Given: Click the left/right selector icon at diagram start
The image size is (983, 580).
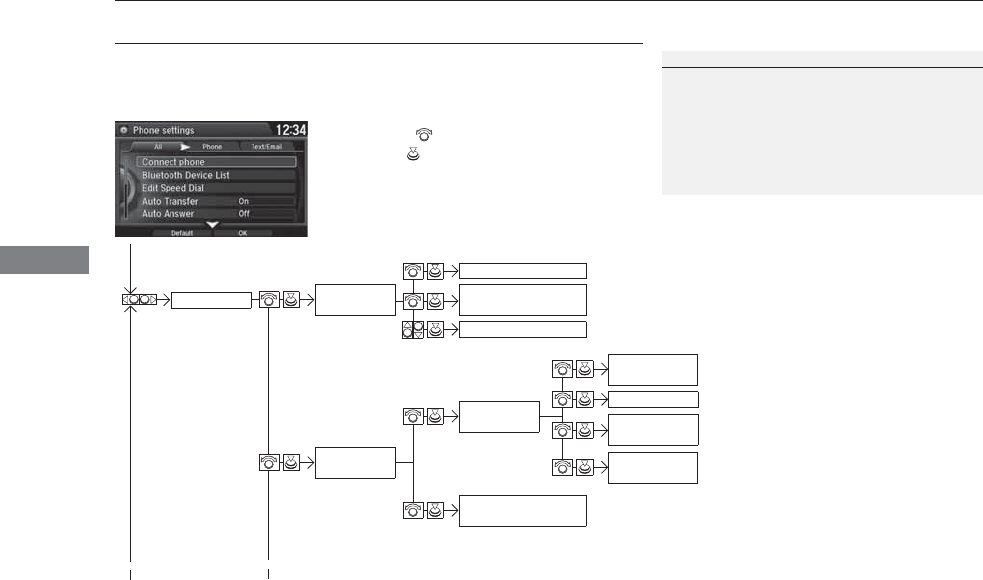Looking at the screenshot, I should click(139, 300).
